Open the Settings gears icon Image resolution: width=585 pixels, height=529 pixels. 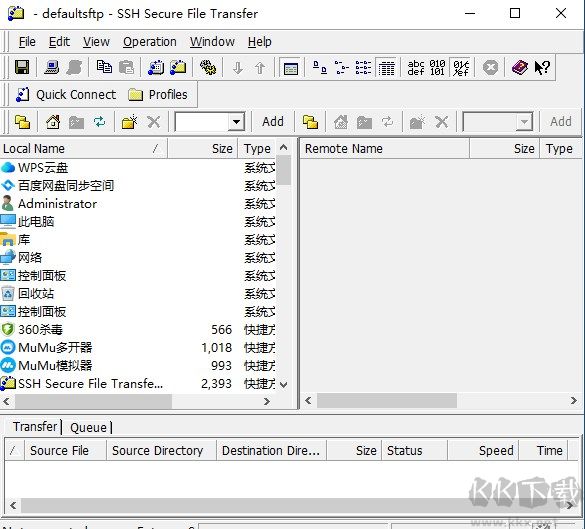click(208, 68)
